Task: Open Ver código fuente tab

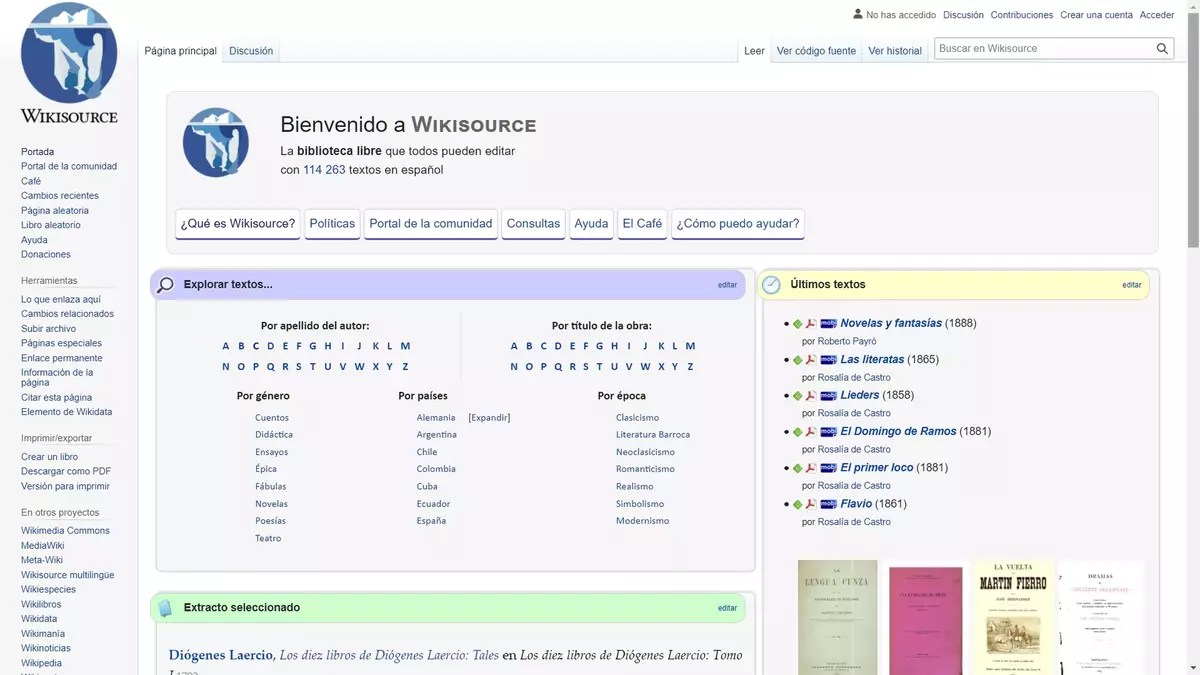Action: point(816,51)
